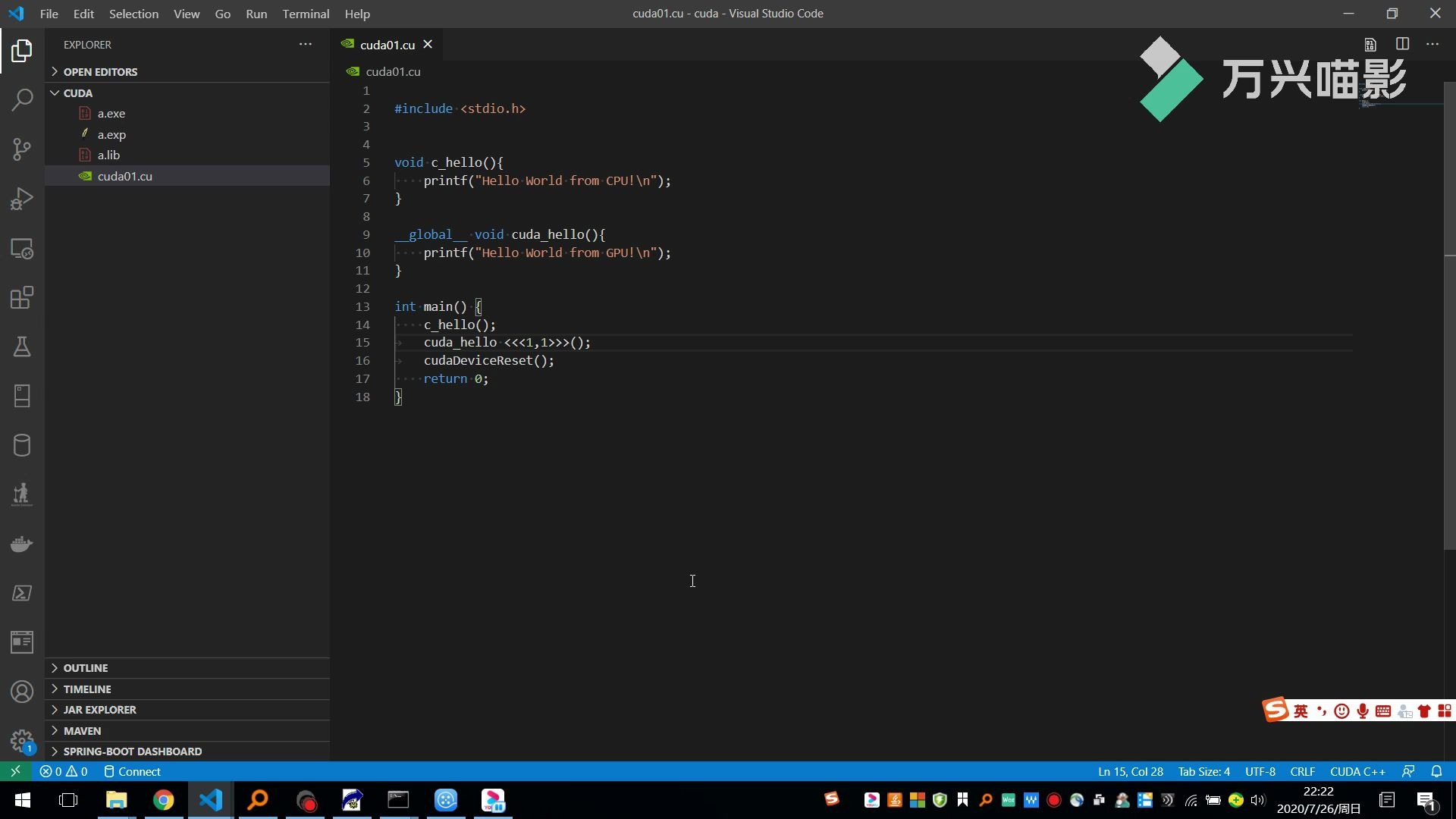Open the Source Control view
Screen dimensions: 1456x819
[x=22, y=149]
